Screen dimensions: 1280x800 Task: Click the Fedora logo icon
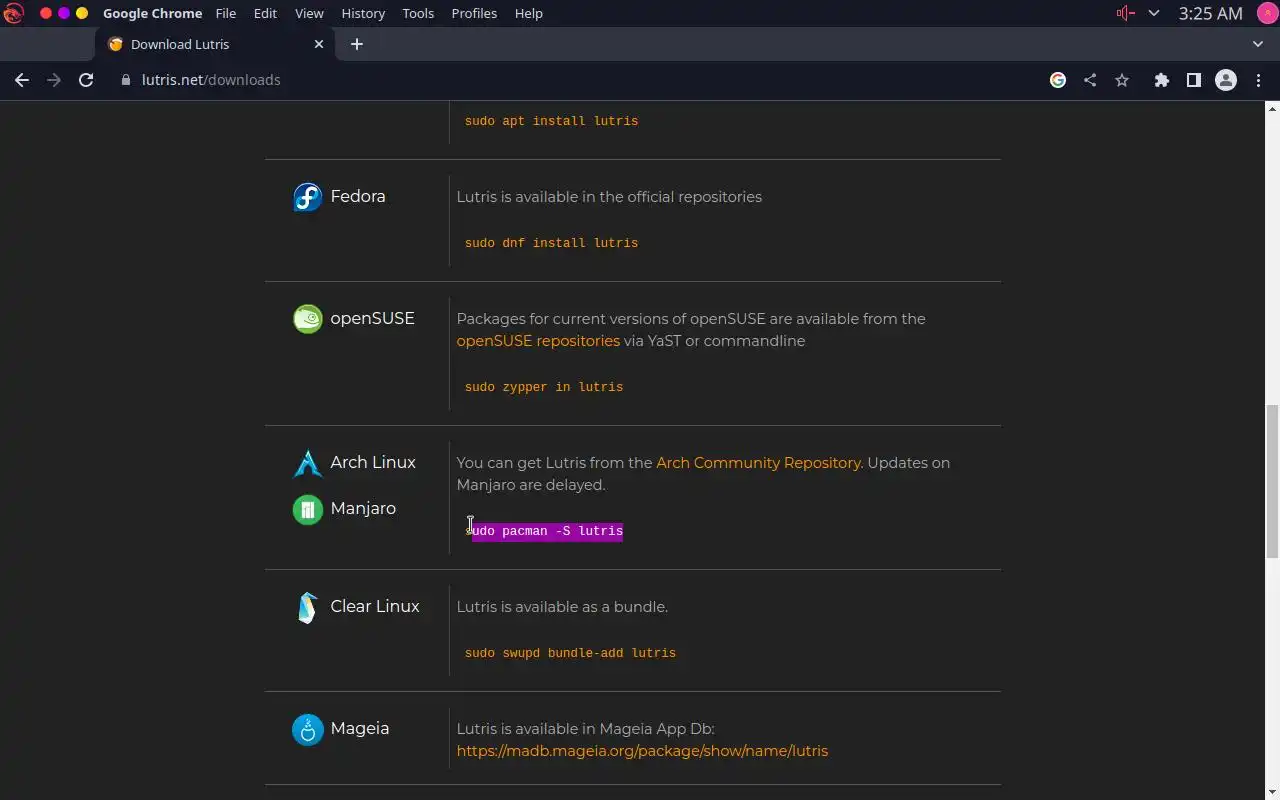tap(307, 197)
